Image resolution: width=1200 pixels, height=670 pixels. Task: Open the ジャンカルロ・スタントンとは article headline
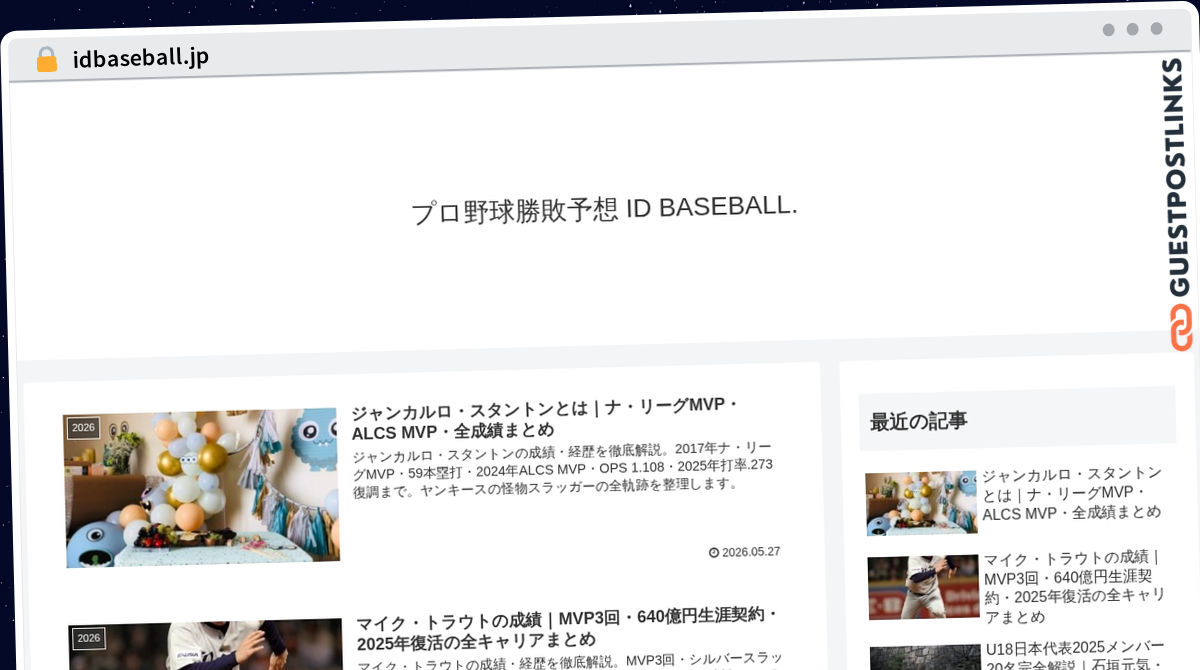coord(545,418)
